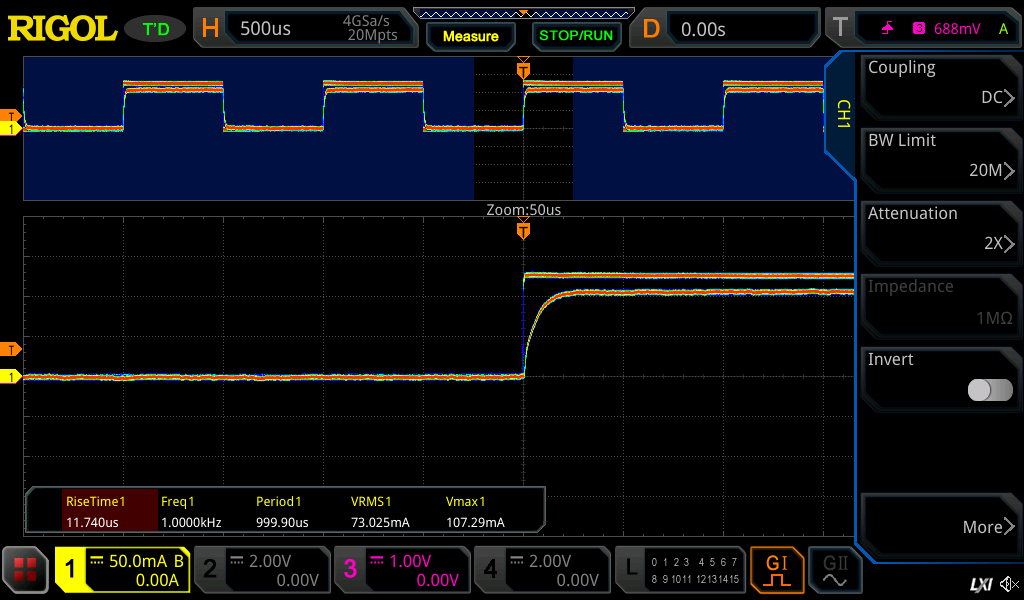Click the orange H horizontal timebase icon
Screen dimensions: 1024x600
[x=210, y=29]
